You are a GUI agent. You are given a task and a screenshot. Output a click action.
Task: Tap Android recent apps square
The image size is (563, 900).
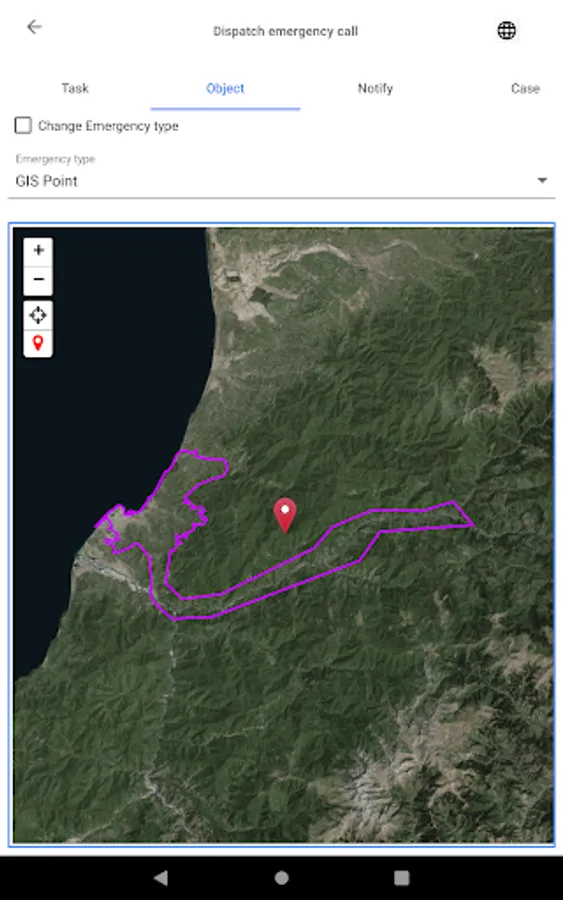[402, 877]
